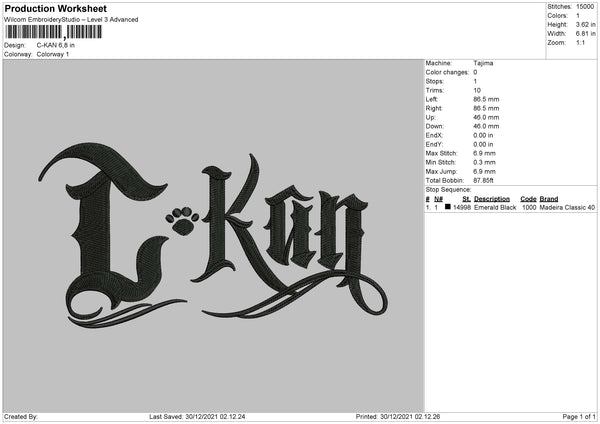
Task: Select the Width value '6.81 in'
Action: point(585,34)
